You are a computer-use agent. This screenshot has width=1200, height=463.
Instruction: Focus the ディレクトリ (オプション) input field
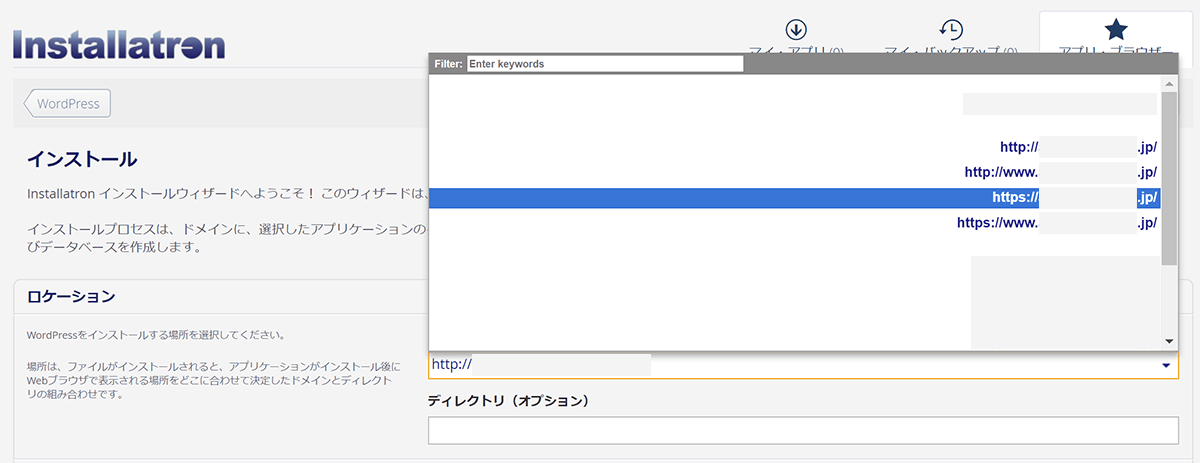pos(803,431)
